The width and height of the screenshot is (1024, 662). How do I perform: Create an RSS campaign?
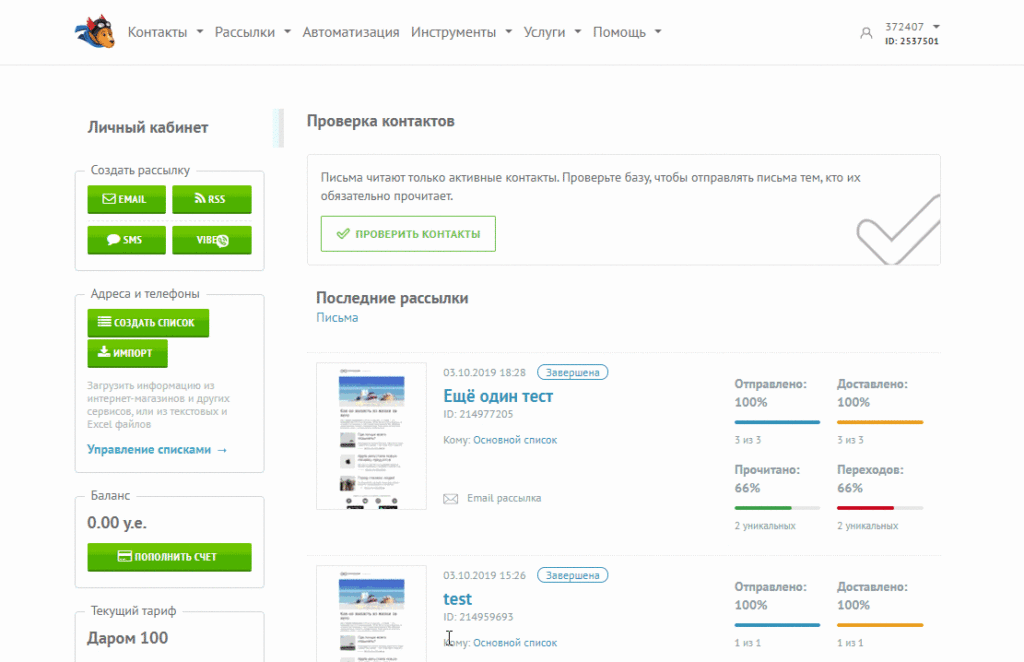212,199
